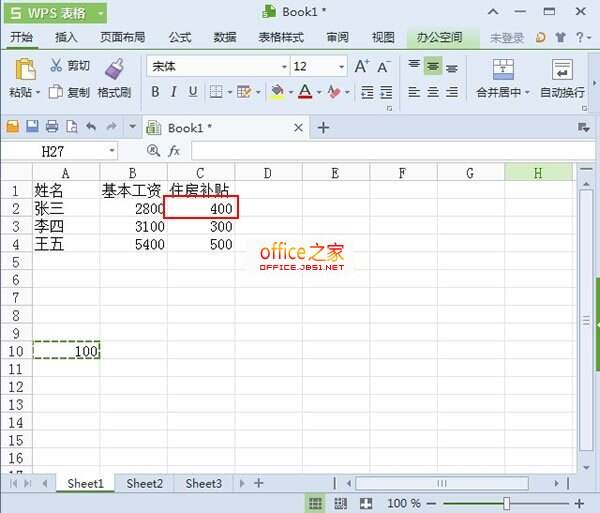Screen dimensions: 600x513
Task: Align text right
Action: [452, 92]
